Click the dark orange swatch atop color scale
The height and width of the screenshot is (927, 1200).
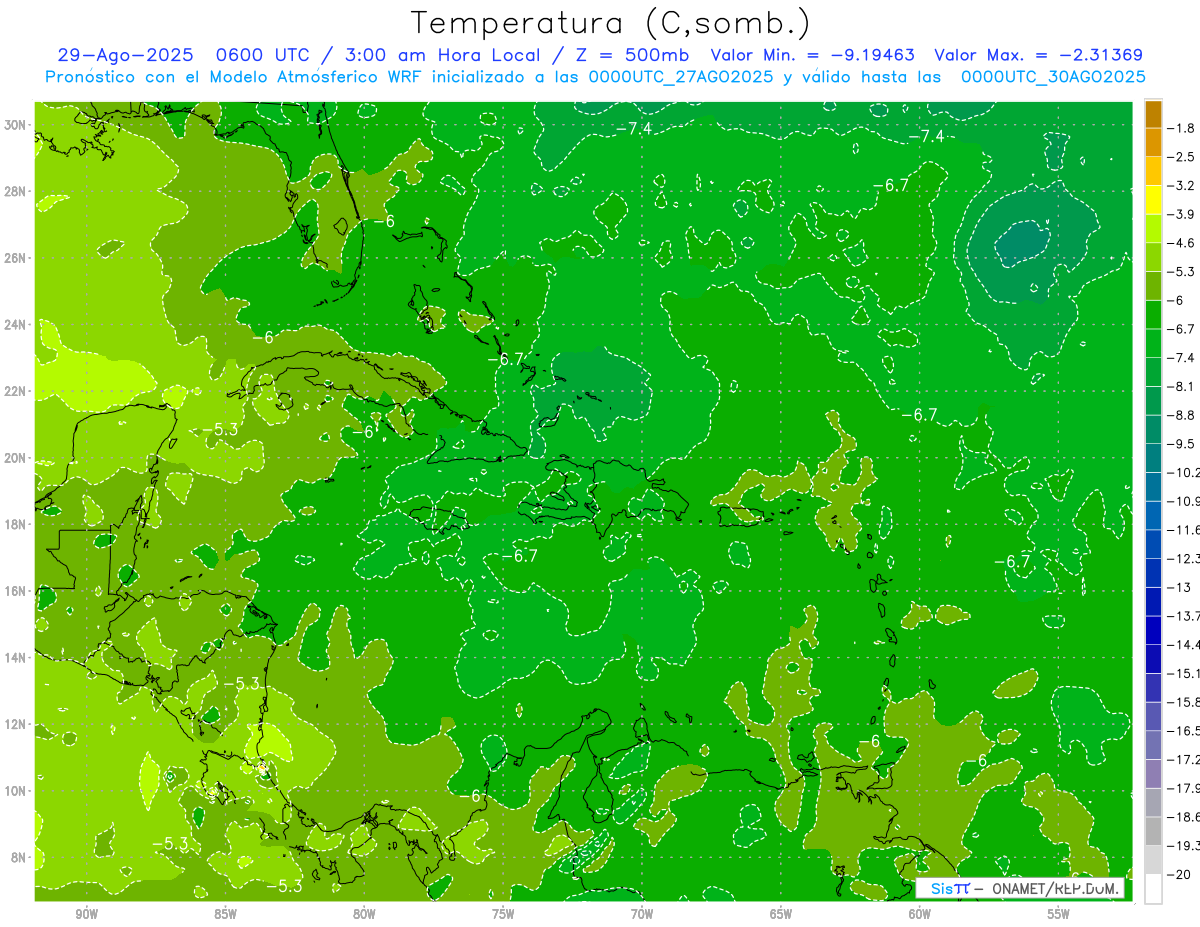point(1153,114)
